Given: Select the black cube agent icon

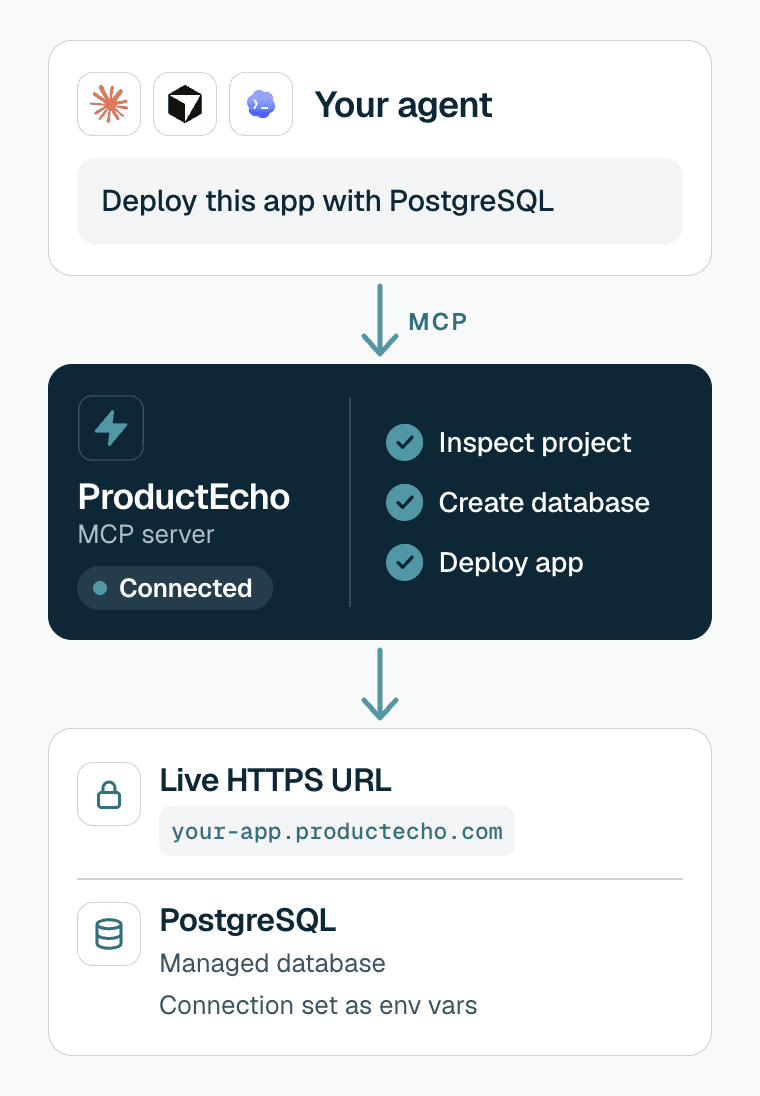Looking at the screenshot, I should click(x=185, y=104).
